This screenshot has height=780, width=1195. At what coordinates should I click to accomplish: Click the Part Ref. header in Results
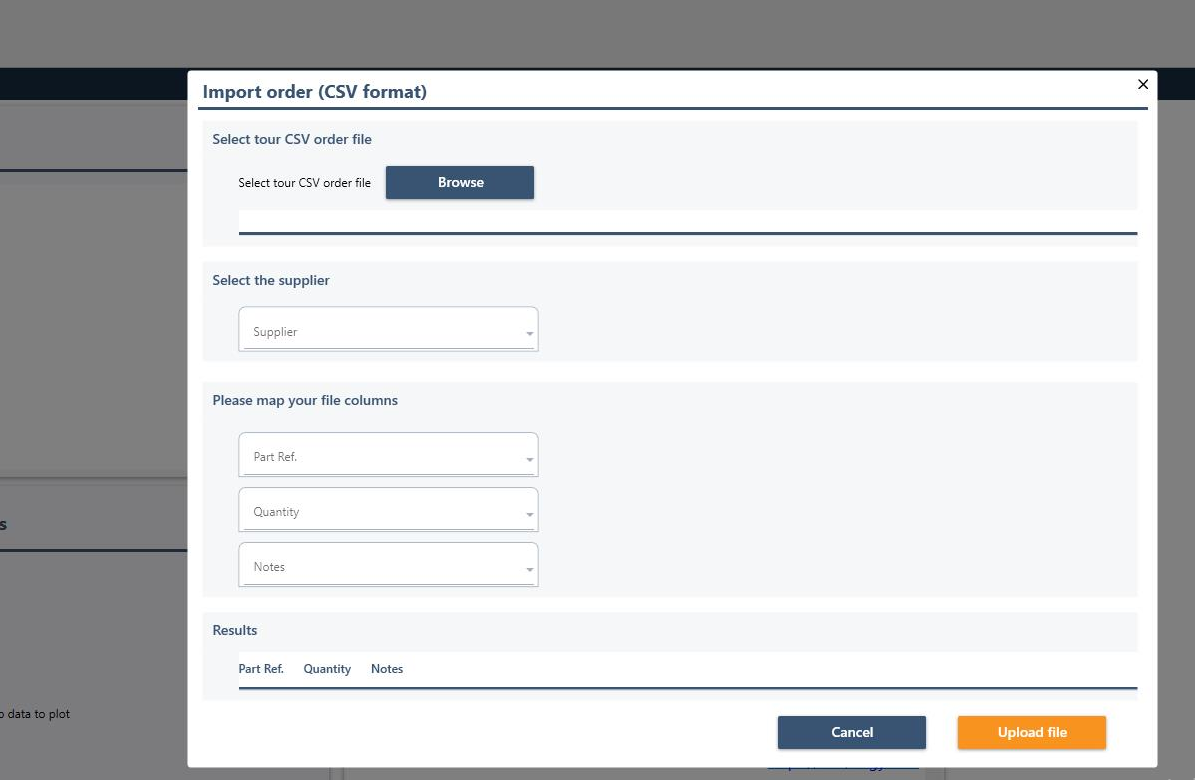coord(261,669)
